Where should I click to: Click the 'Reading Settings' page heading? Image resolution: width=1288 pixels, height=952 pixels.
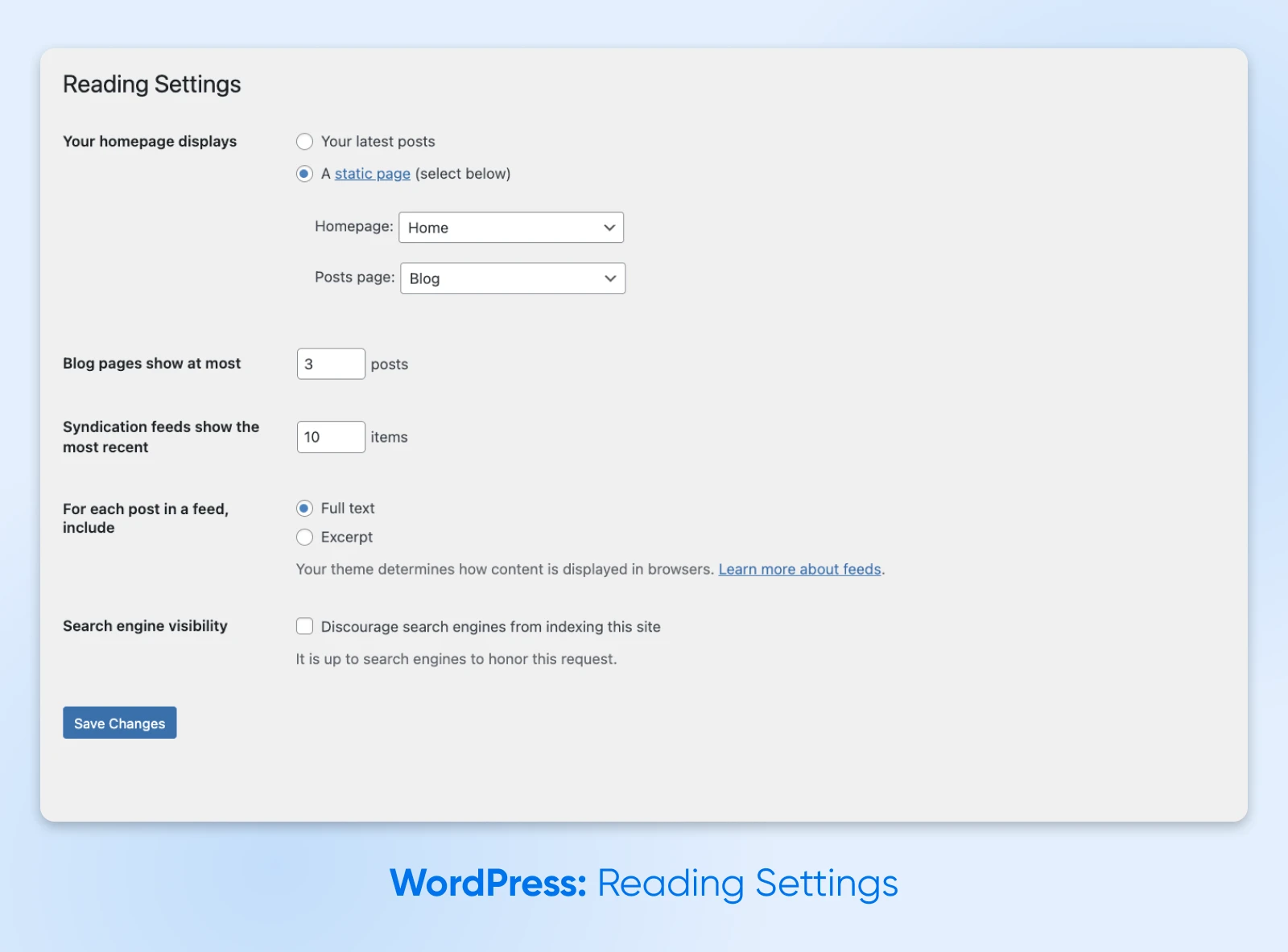(x=151, y=84)
